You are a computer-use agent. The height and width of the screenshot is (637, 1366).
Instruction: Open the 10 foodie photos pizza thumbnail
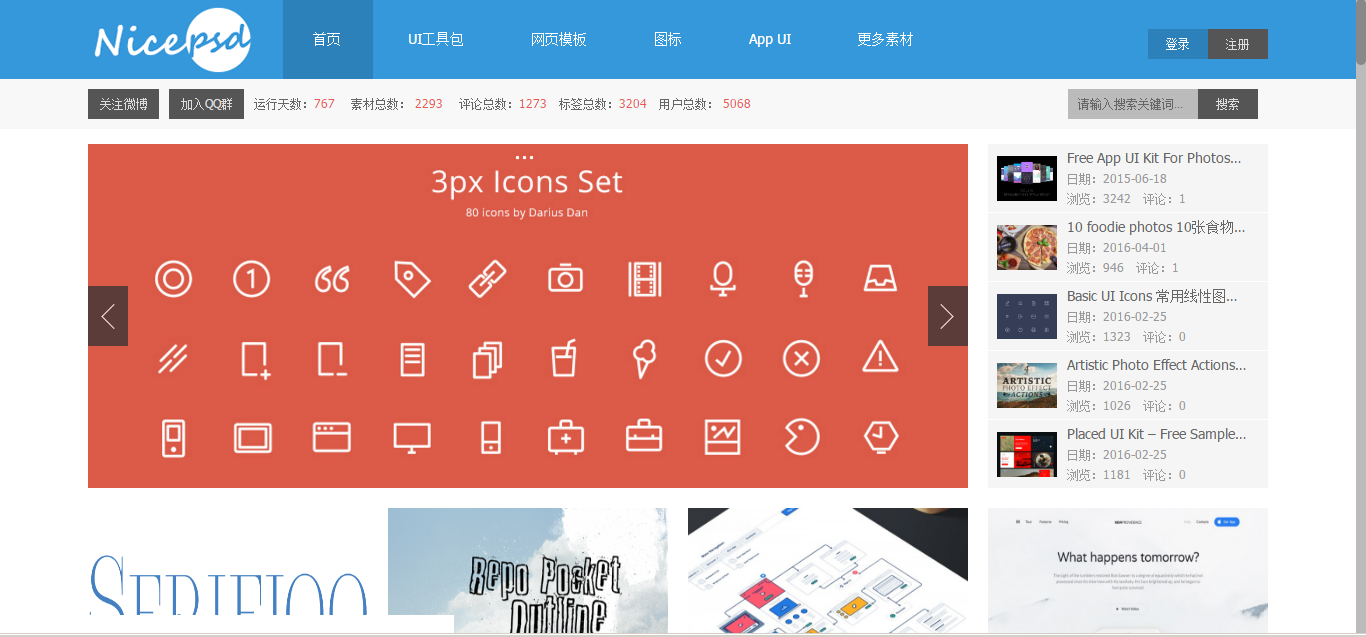click(1027, 247)
